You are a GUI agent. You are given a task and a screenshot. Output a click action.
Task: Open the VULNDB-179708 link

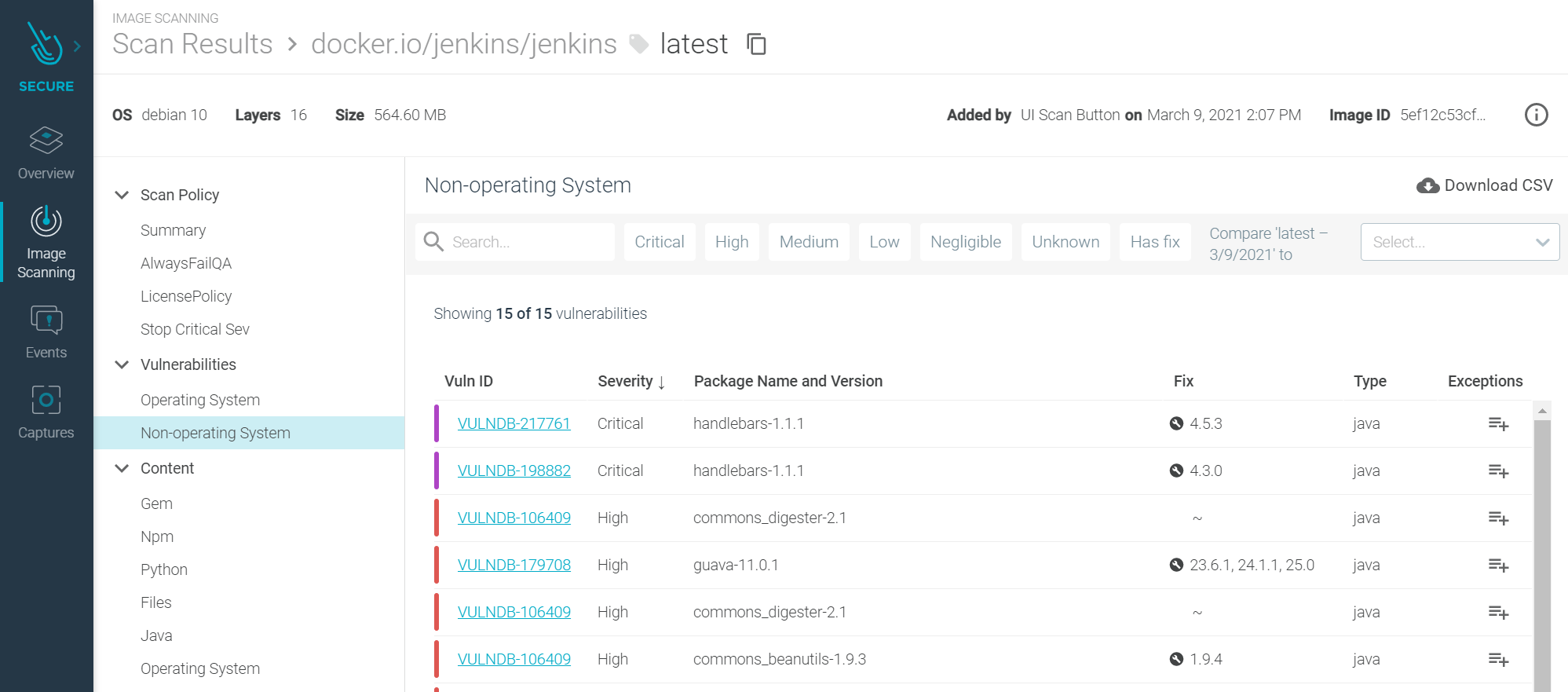point(514,565)
